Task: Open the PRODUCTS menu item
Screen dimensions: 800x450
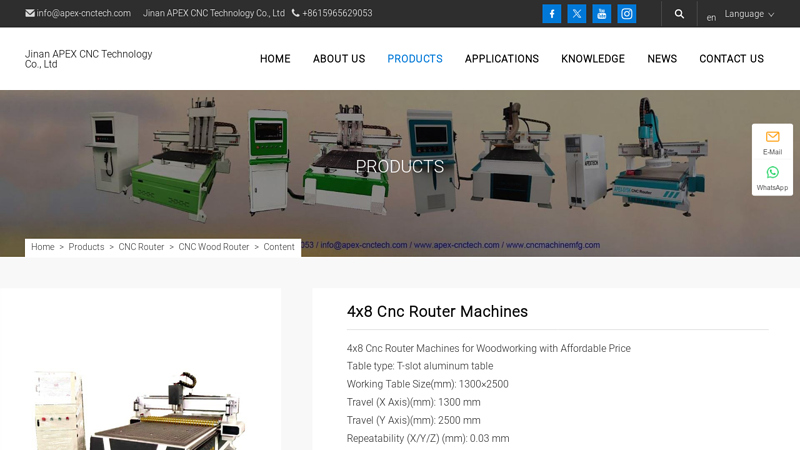Action: 415,59
